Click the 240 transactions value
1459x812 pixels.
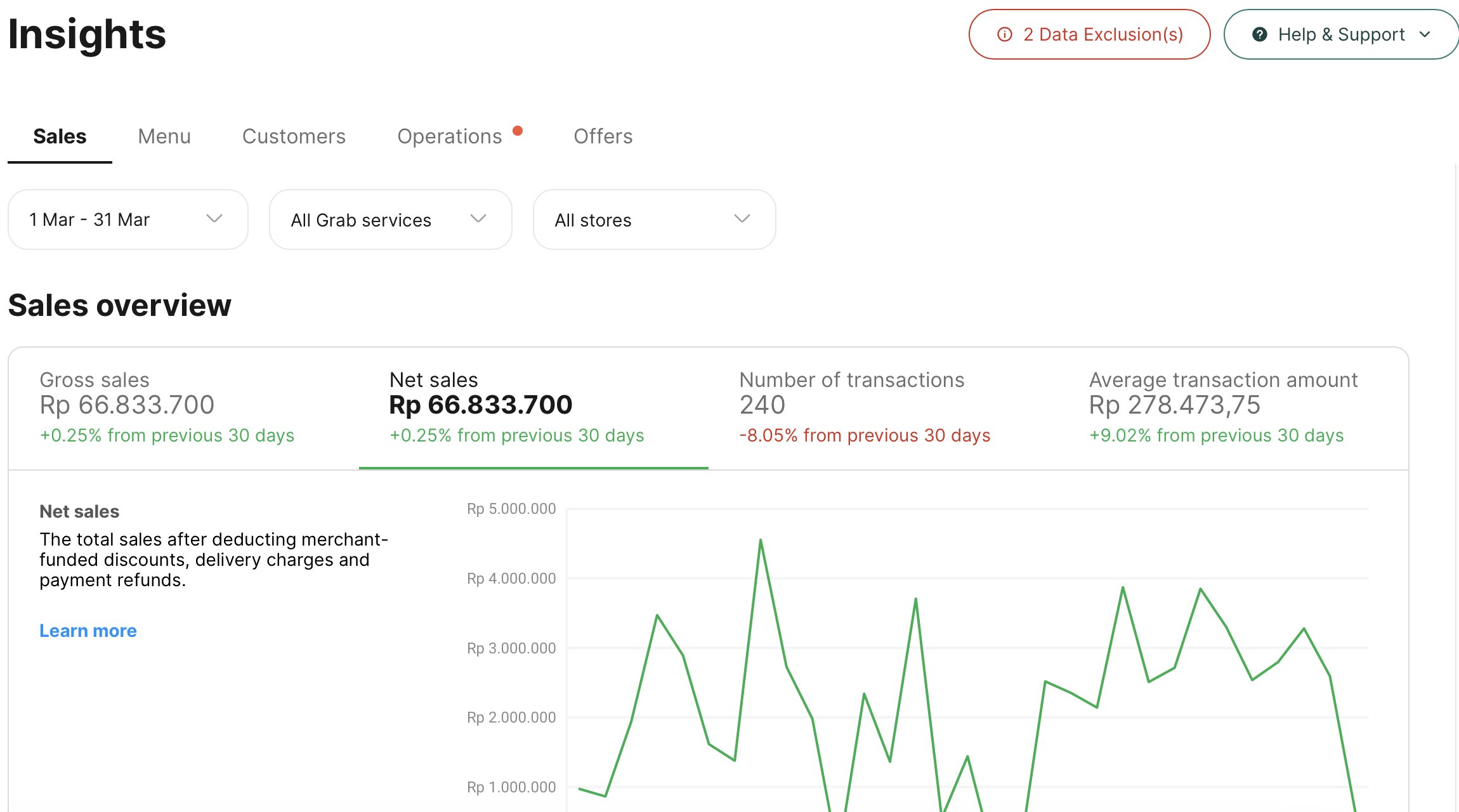(x=762, y=405)
